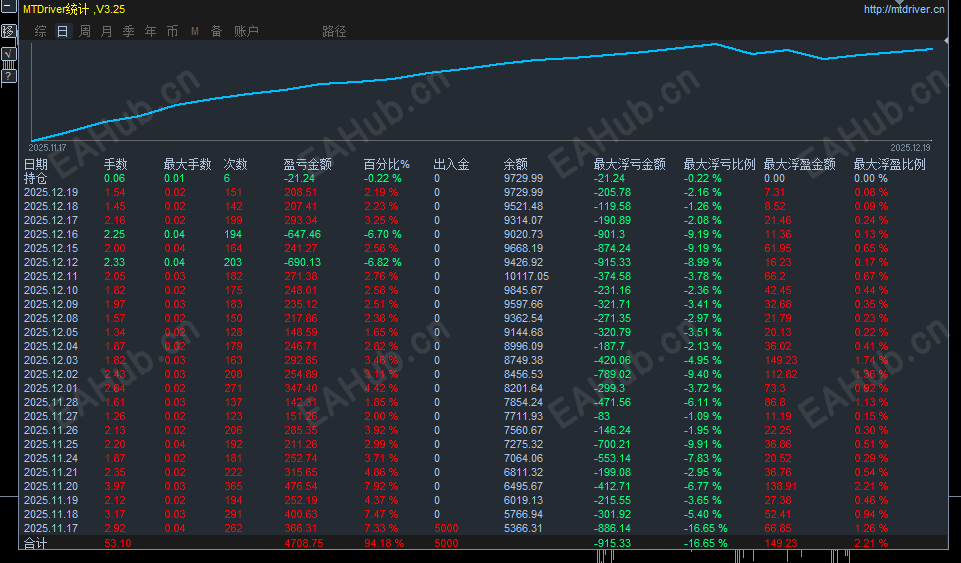The height and width of the screenshot is (563, 961).
Task: Click the 百分比% column header
Action: [387, 164]
